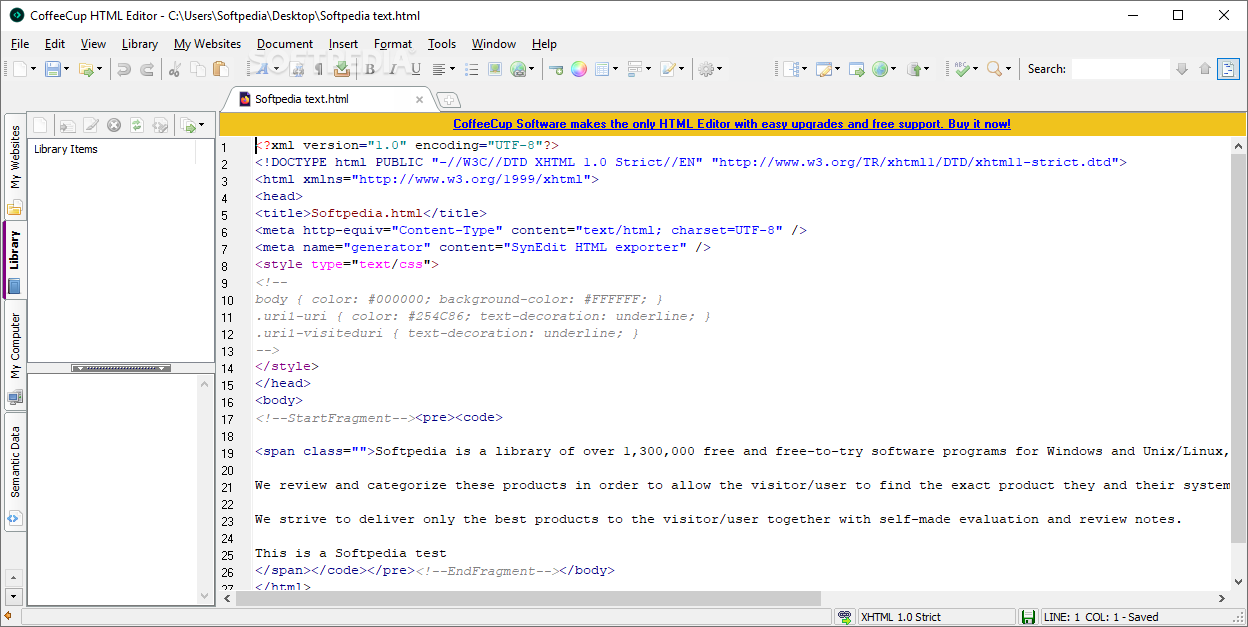Image resolution: width=1248 pixels, height=627 pixels.
Task: Copy selection with the Copy icon
Action: click(198, 69)
